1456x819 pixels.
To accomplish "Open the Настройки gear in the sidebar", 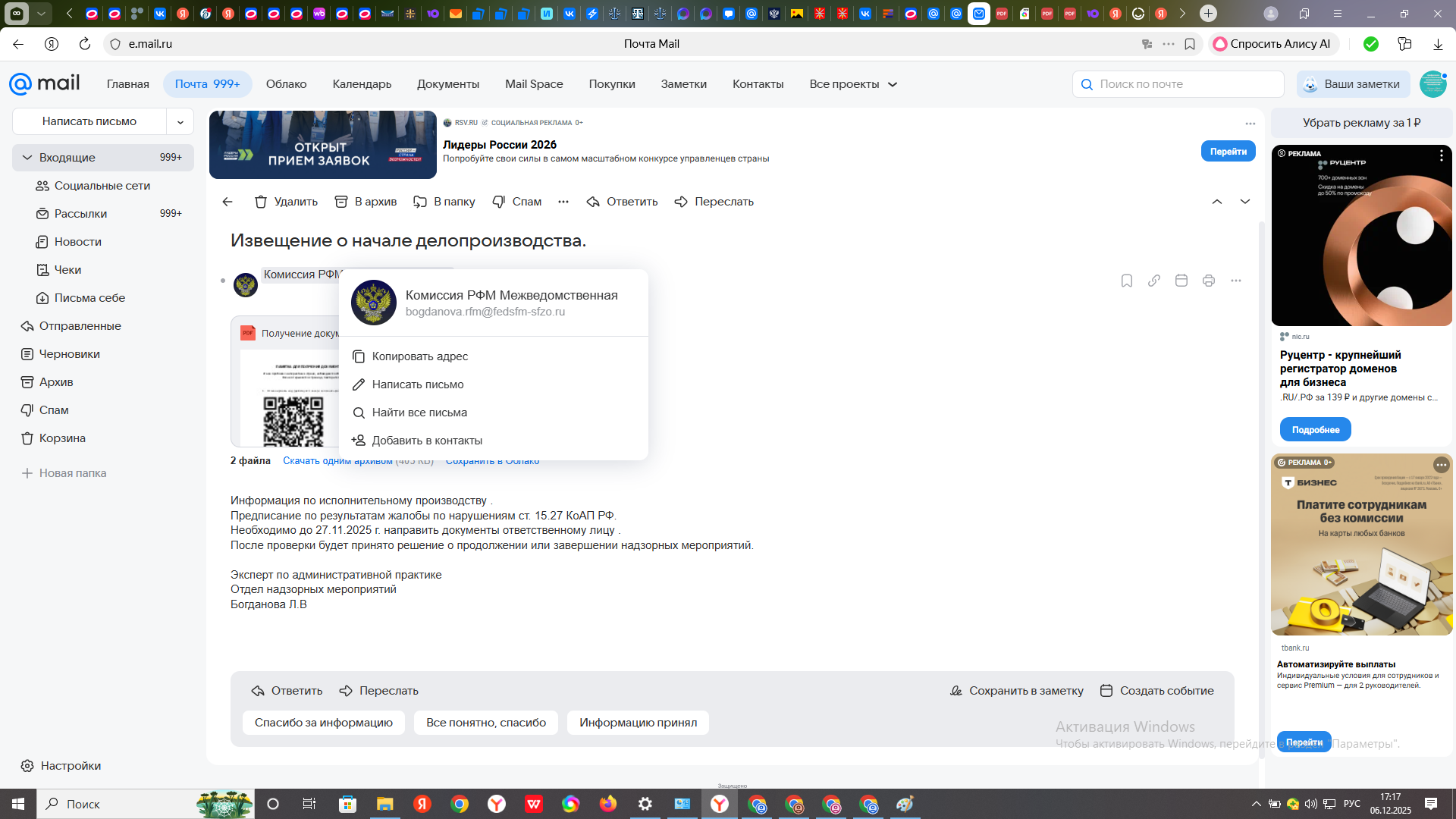I will (x=28, y=766).
